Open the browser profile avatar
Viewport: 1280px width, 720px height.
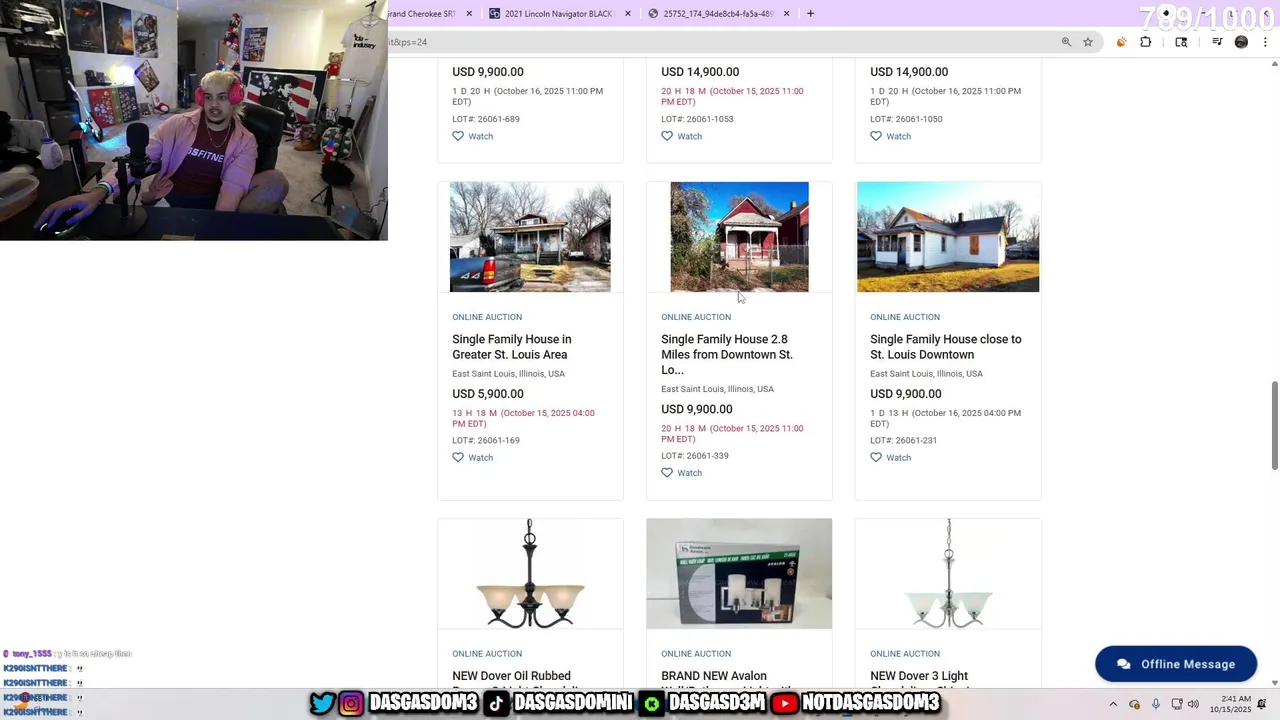(1241, 42)
